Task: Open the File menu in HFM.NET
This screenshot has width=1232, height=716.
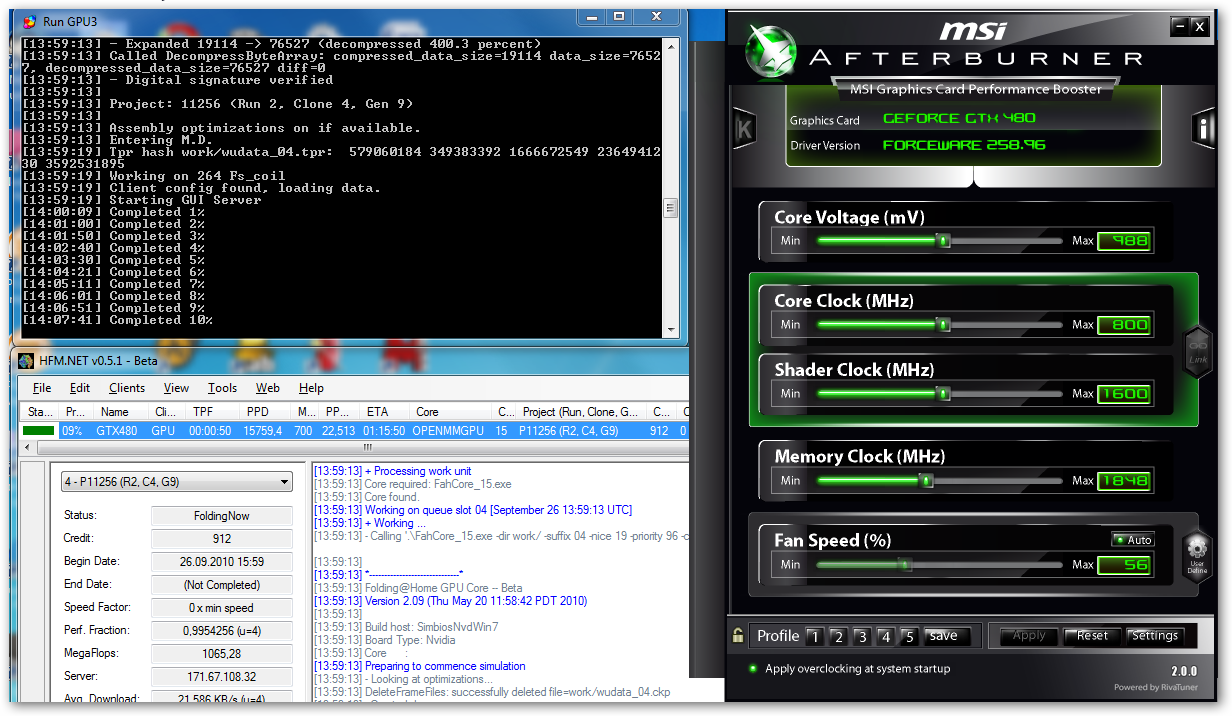Action: [x=42, y=388]
